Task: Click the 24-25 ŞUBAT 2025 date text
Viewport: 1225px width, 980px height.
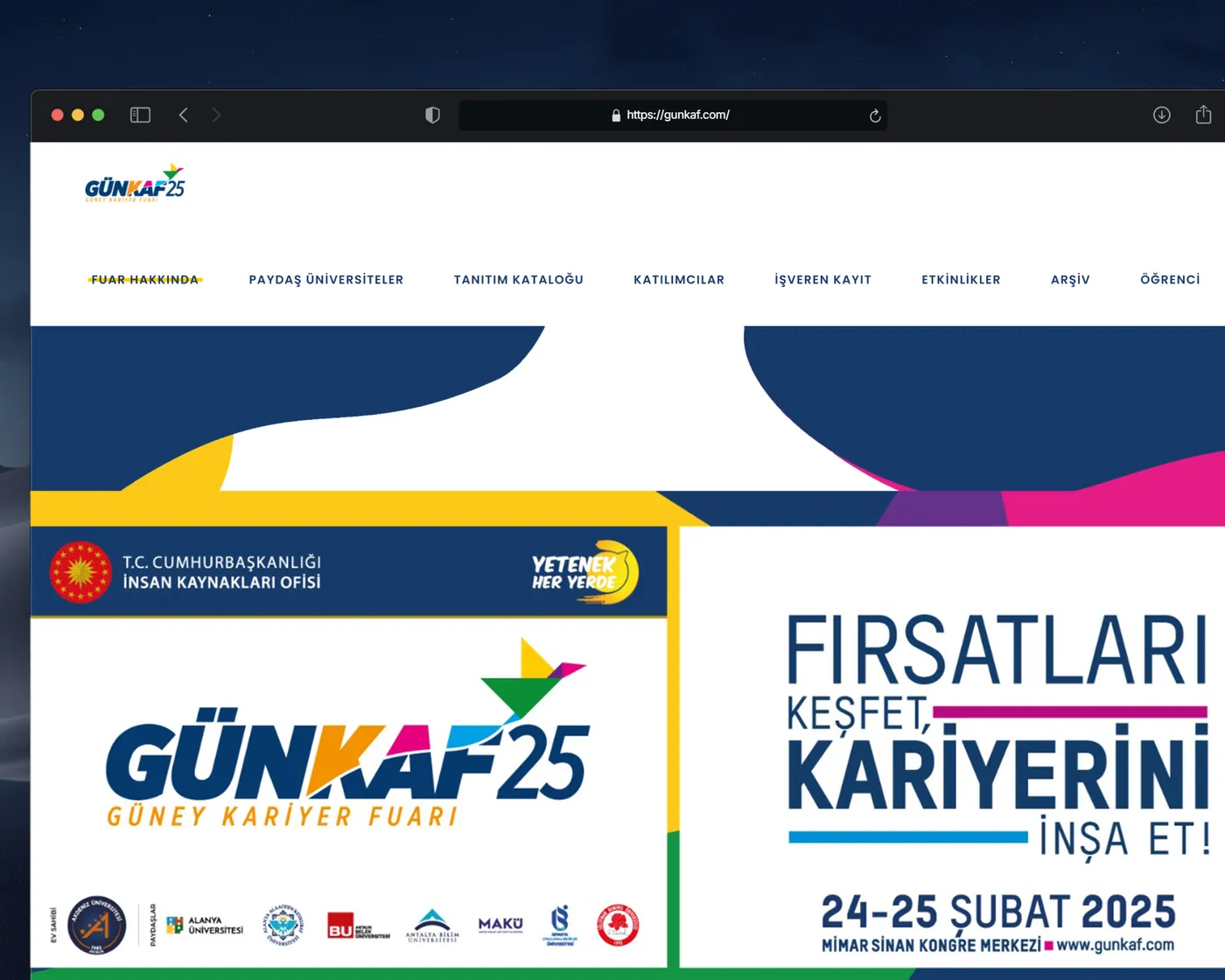Action: click(998, 912)
